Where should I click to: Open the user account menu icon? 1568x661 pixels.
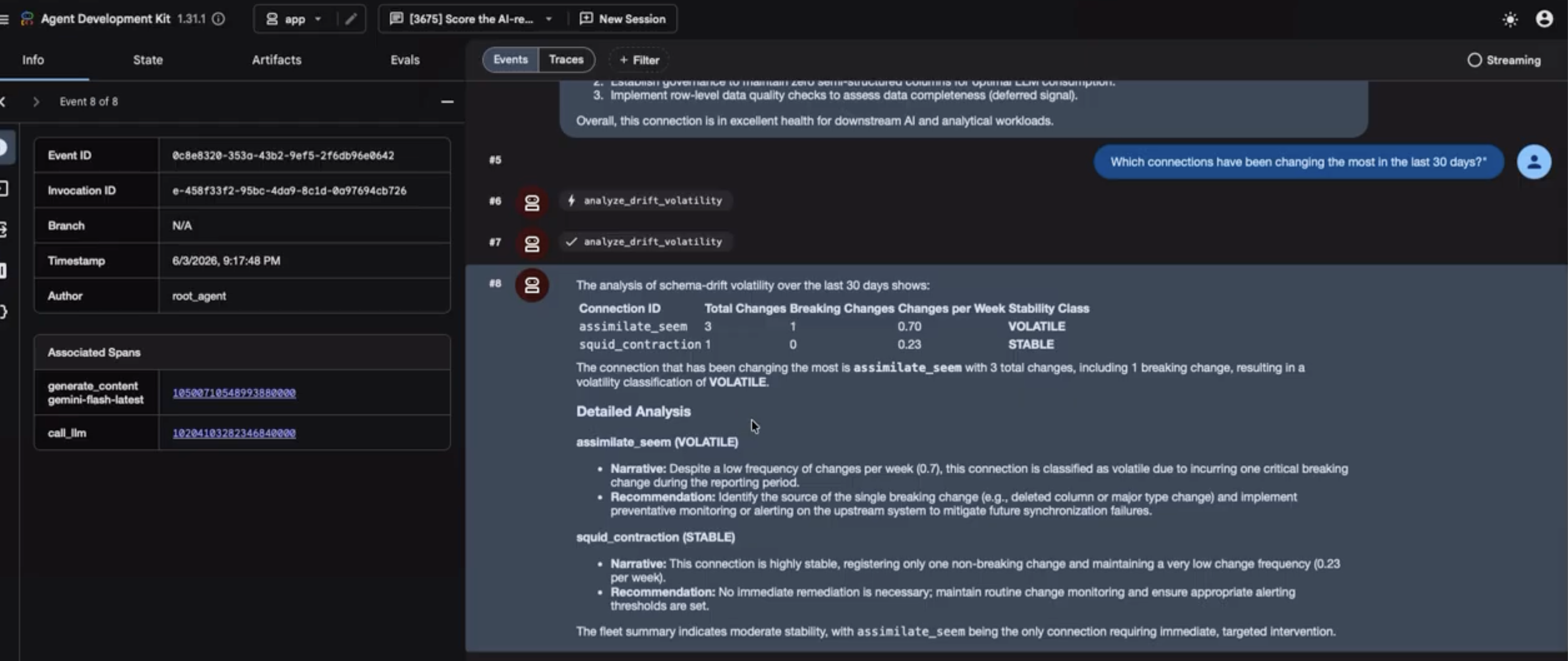(1544, 19)
